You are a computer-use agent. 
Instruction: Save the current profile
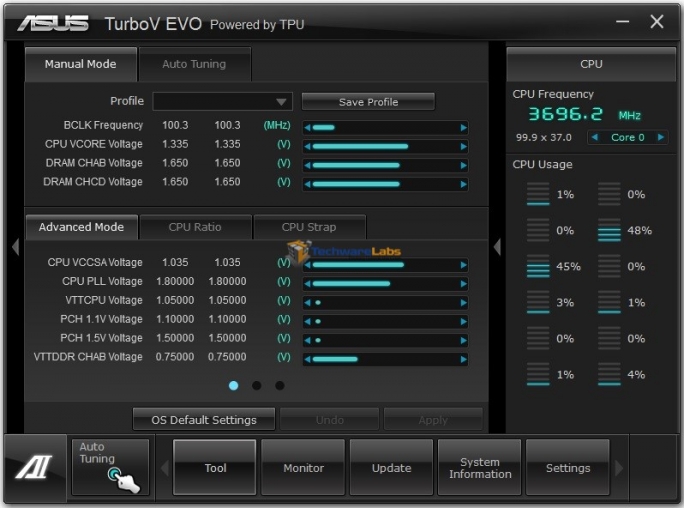[368, 102]
